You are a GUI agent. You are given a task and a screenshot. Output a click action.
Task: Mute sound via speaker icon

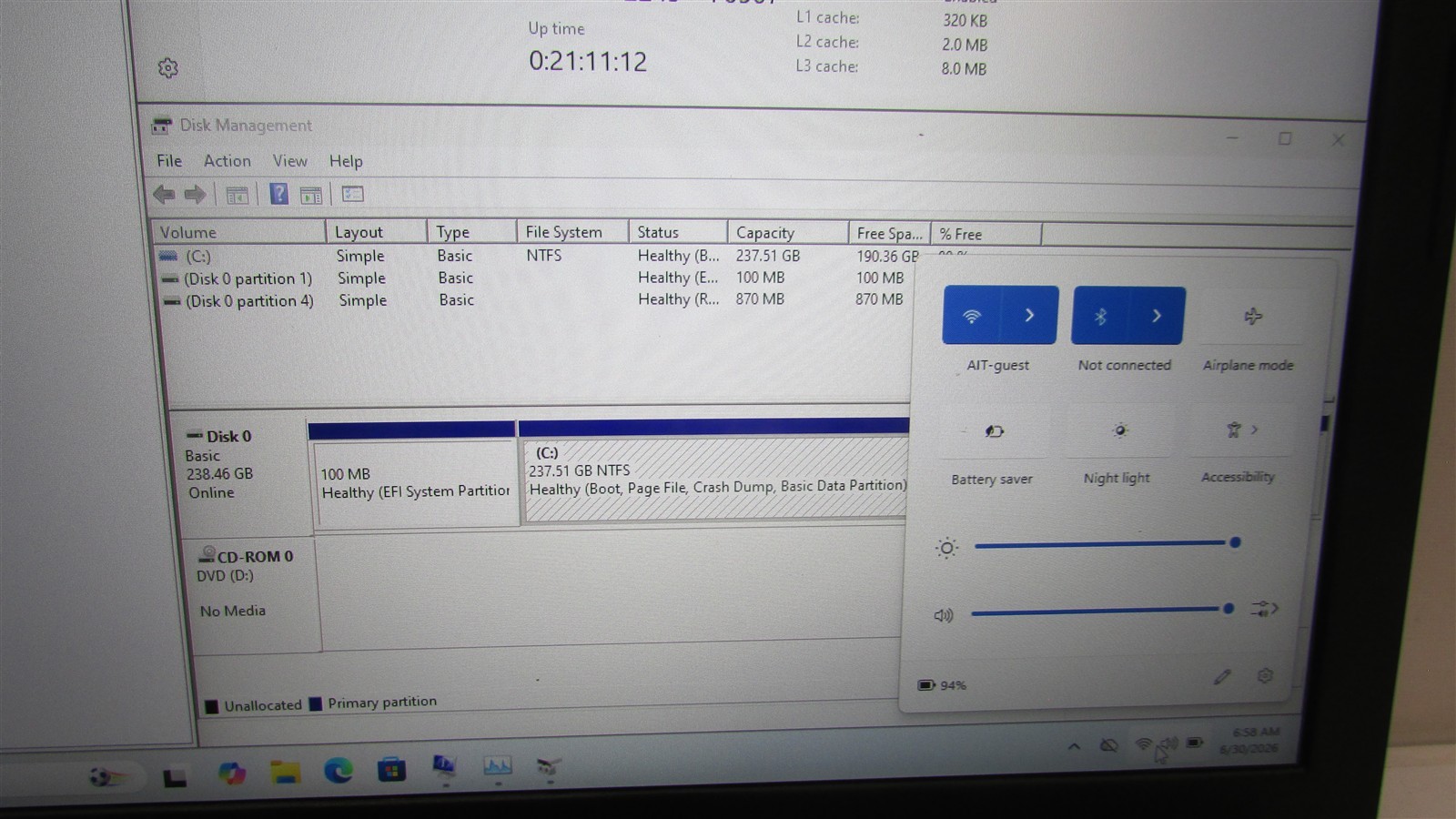pos(944,616)
